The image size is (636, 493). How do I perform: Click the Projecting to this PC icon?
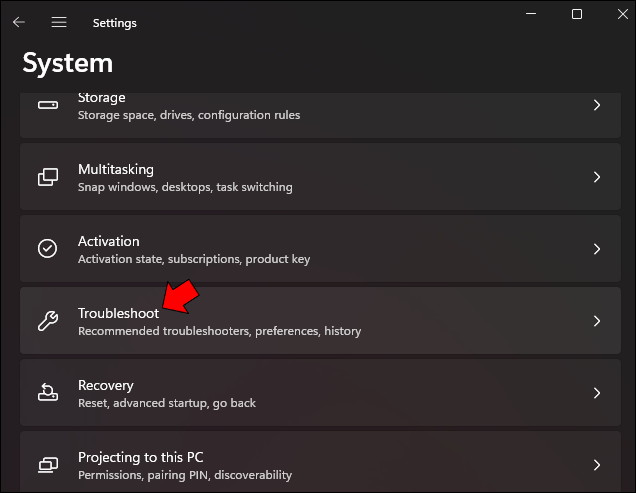pyautogui.click(x=48, y=465)
